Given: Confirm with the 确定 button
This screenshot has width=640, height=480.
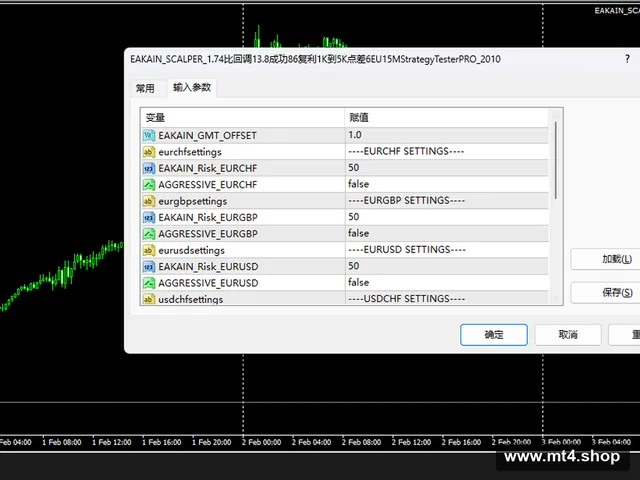Looking at the screenshot, I should [494, 335].
